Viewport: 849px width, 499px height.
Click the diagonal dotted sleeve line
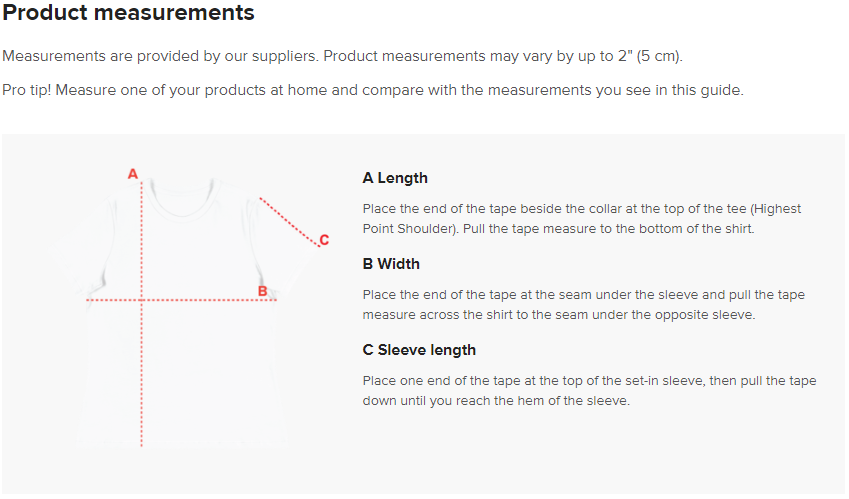[x=288, y=221]
